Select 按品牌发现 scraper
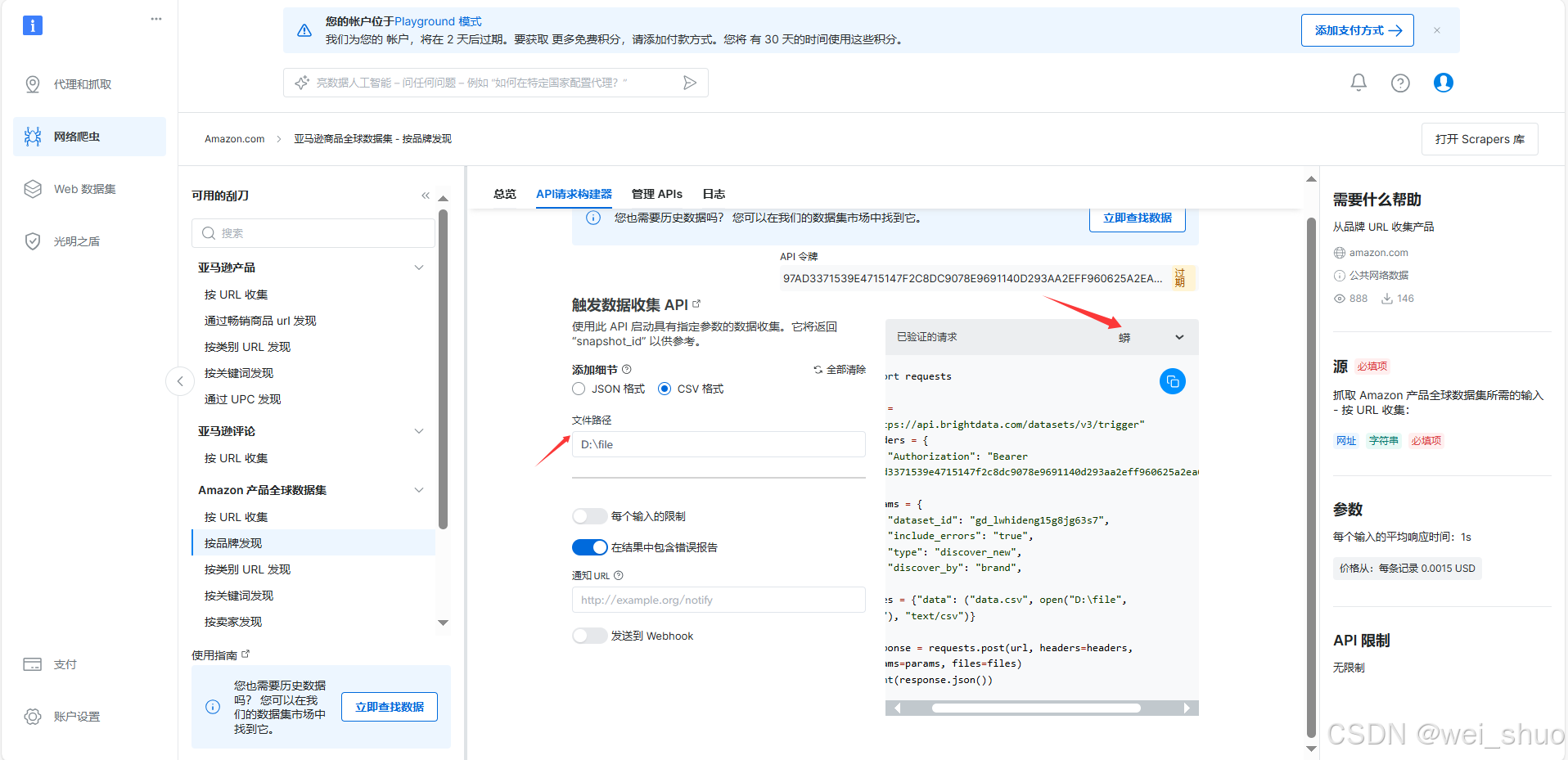Viewport: 1568px width, 760px height. pyautogui.click(x=313, y=543)
